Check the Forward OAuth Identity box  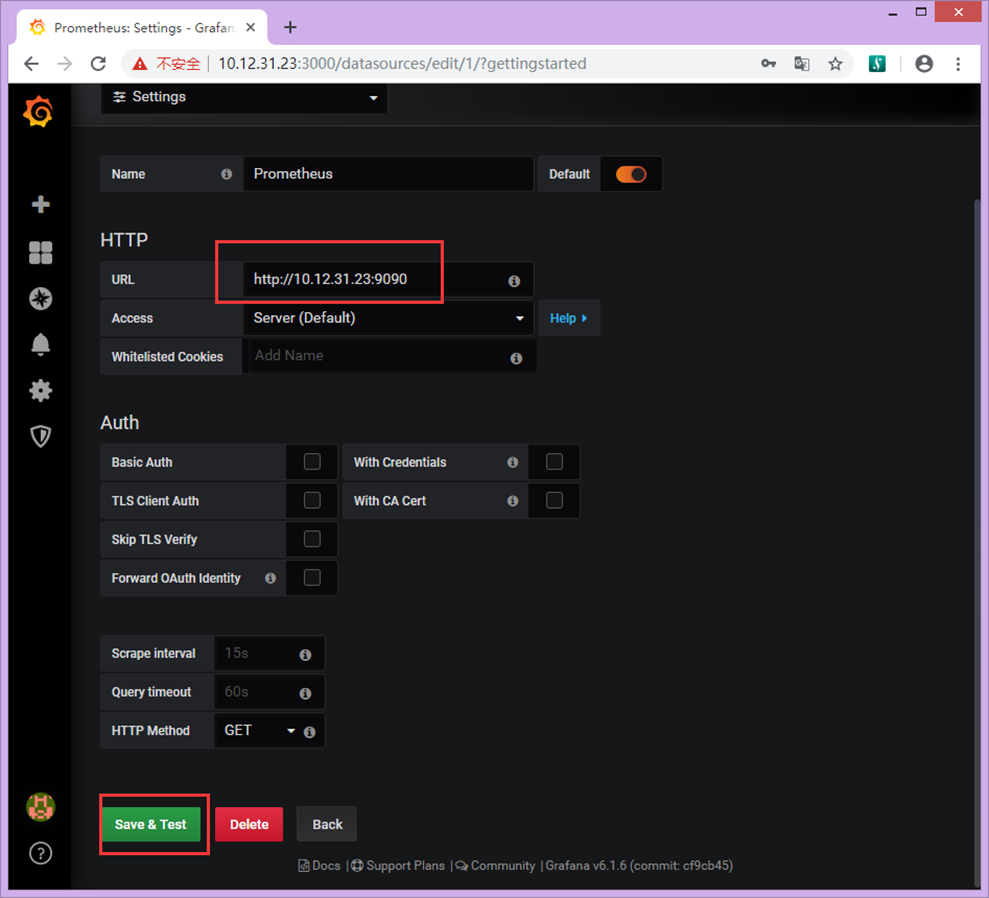[x=312, y=578]
